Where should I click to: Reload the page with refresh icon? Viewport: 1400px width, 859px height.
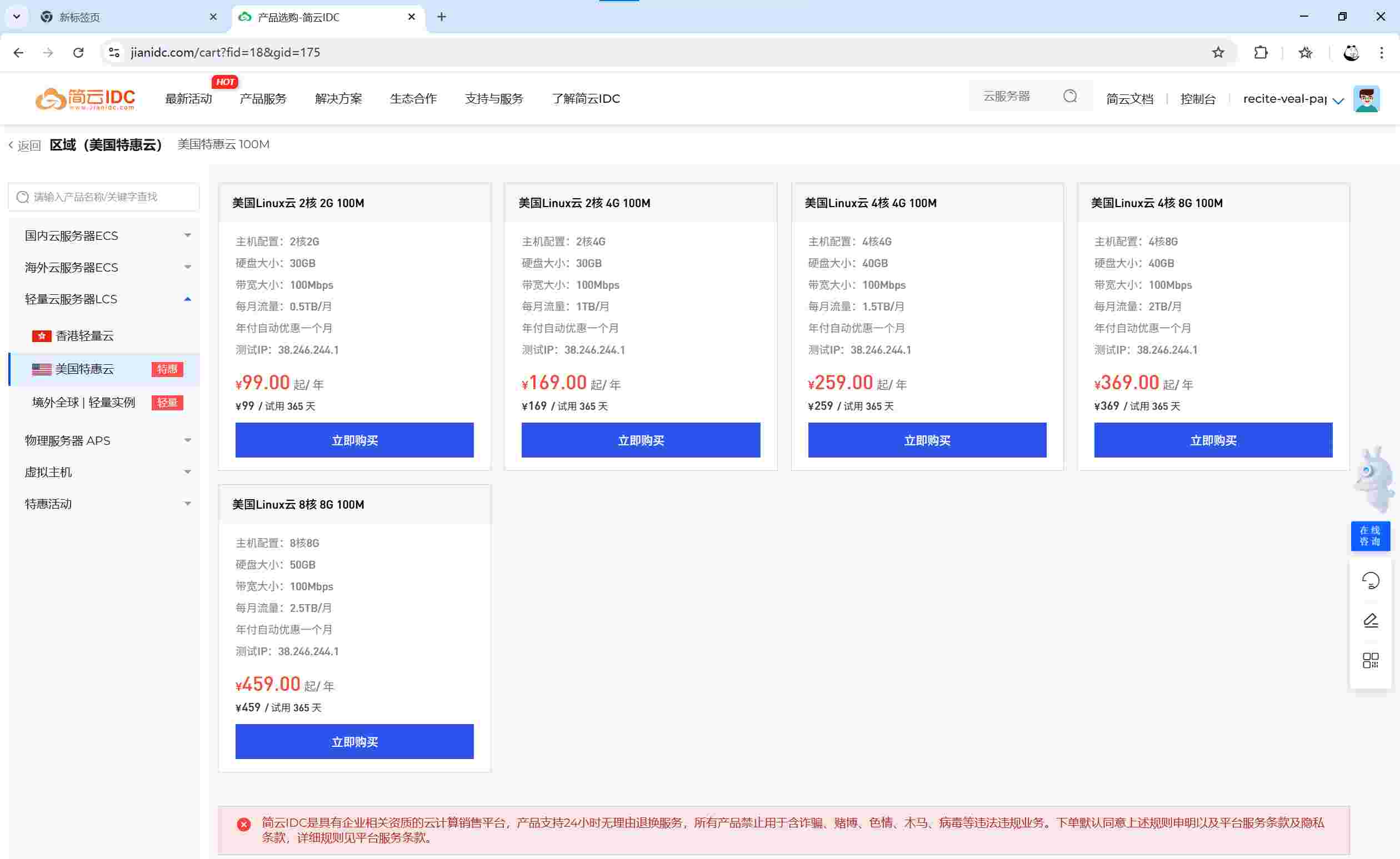click(78, 52)
